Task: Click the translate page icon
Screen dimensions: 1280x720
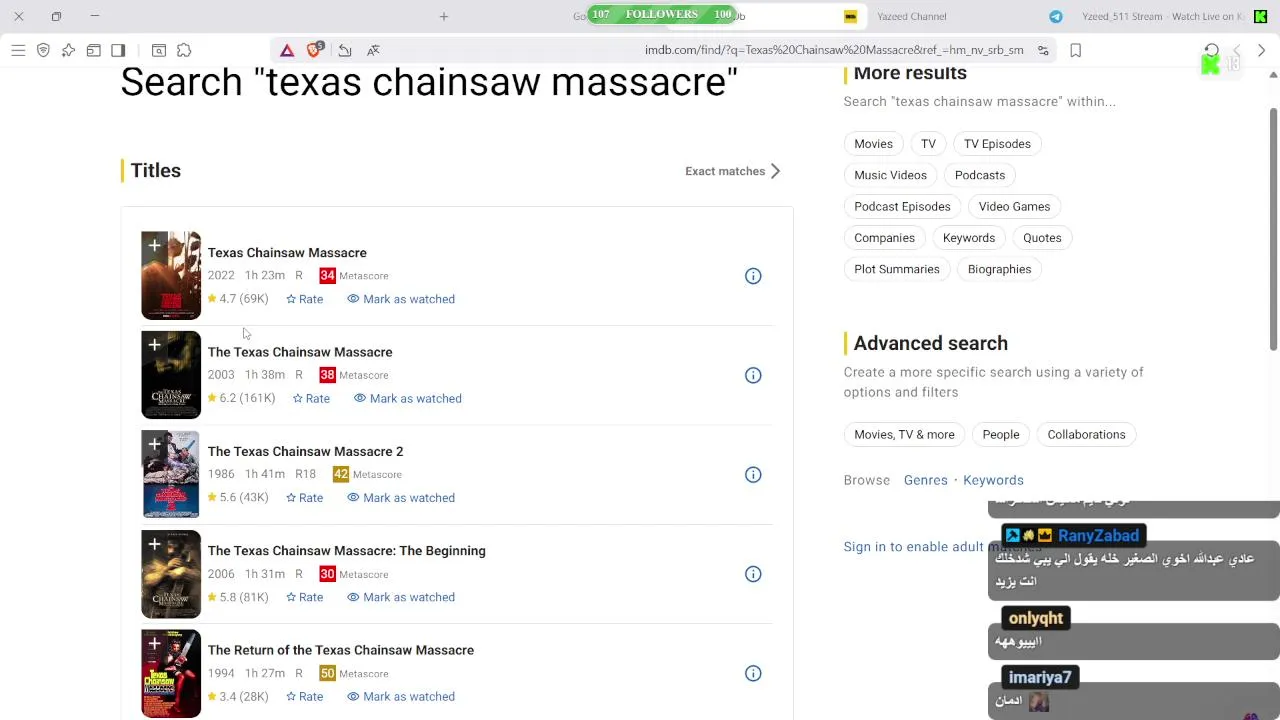Action: click(373, 50)
